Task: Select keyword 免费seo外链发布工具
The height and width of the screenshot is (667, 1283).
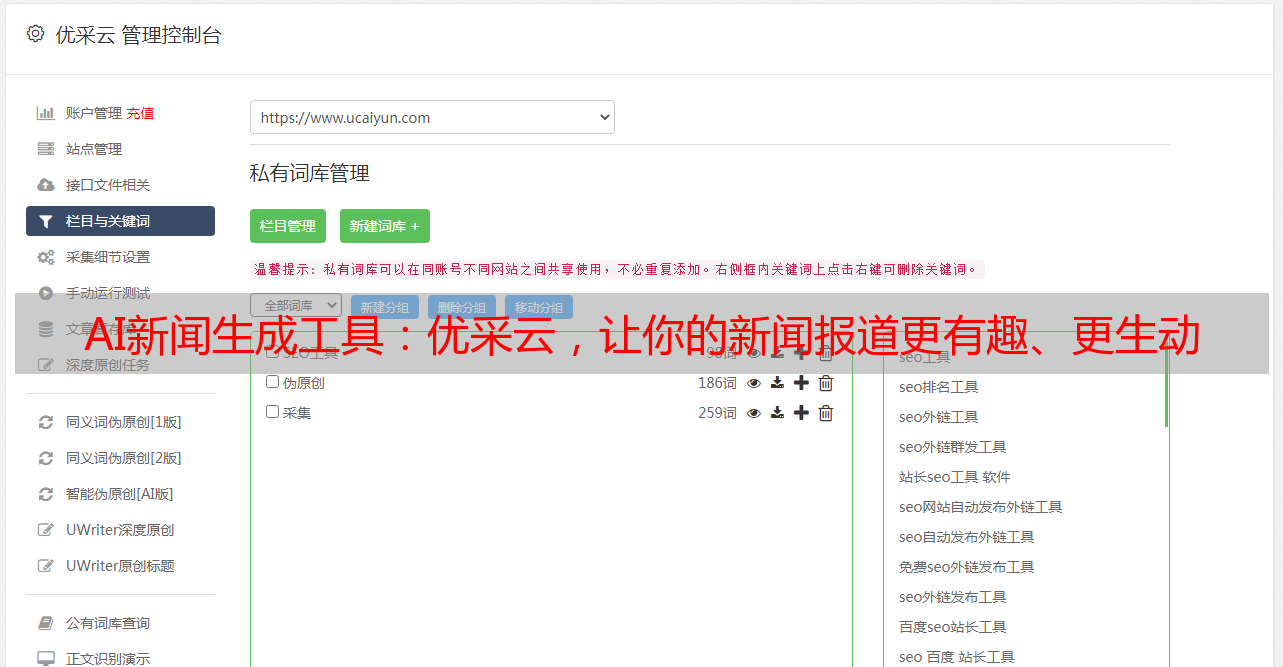Action: tap(966, 567)
